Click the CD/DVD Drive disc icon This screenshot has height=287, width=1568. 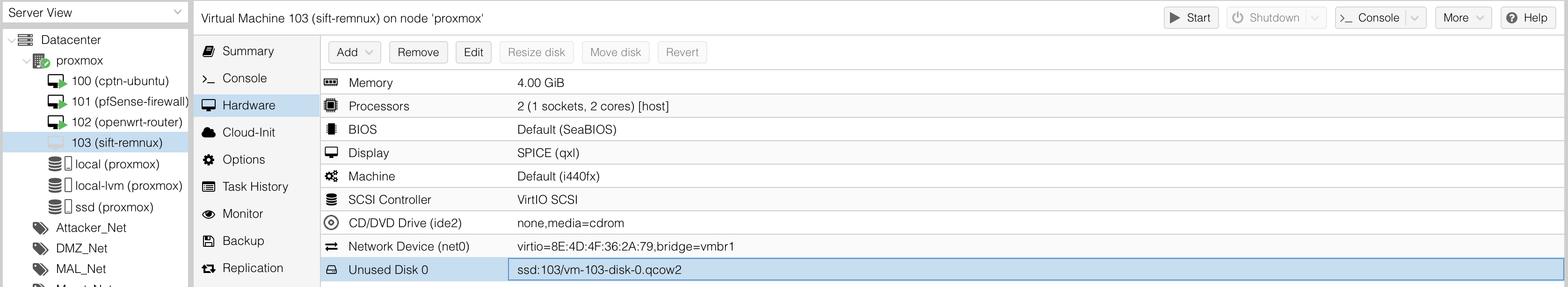click(331, 223)
